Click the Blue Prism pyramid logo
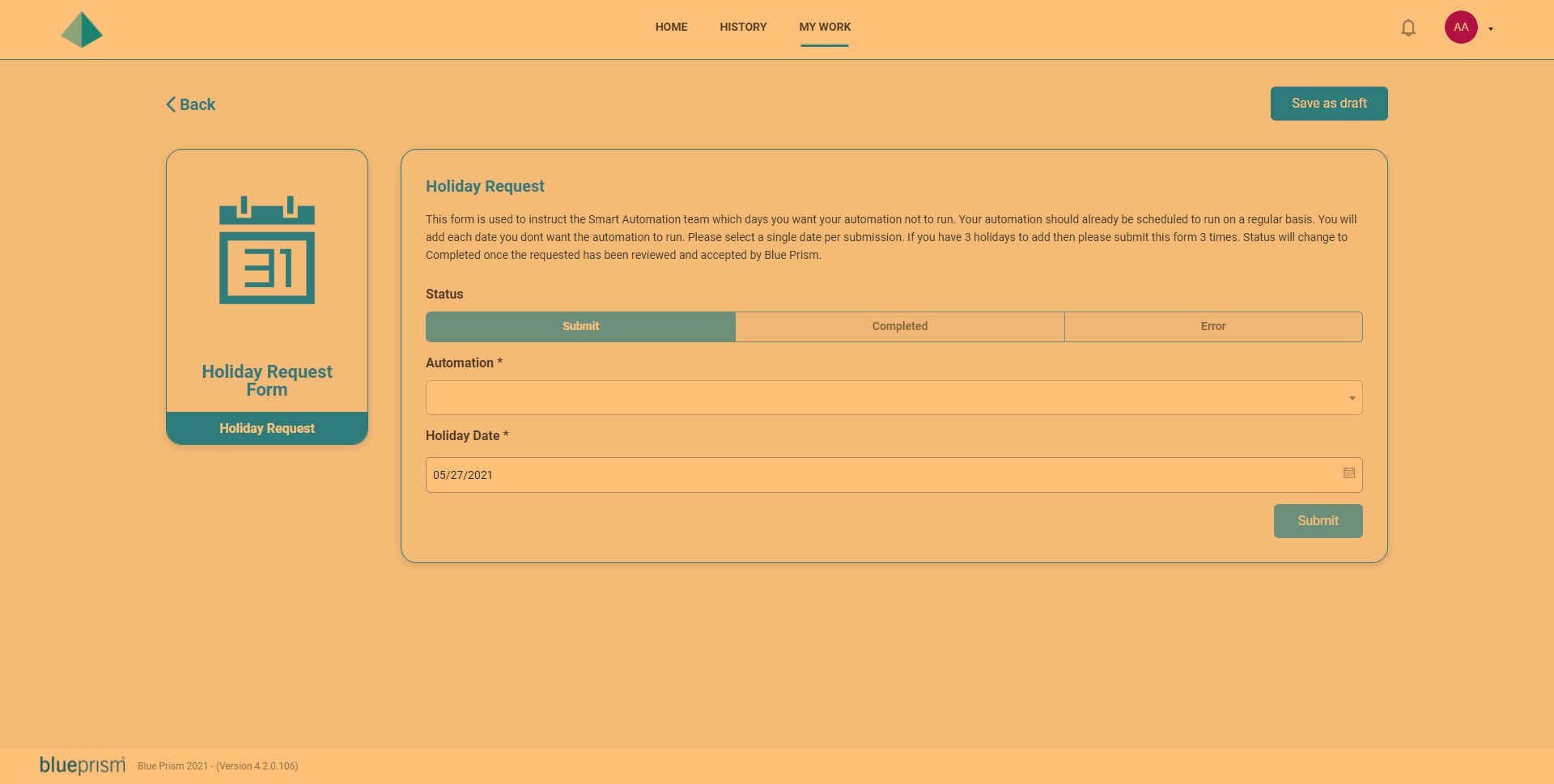Viewport: 1554px width, 784px height. 82,30
